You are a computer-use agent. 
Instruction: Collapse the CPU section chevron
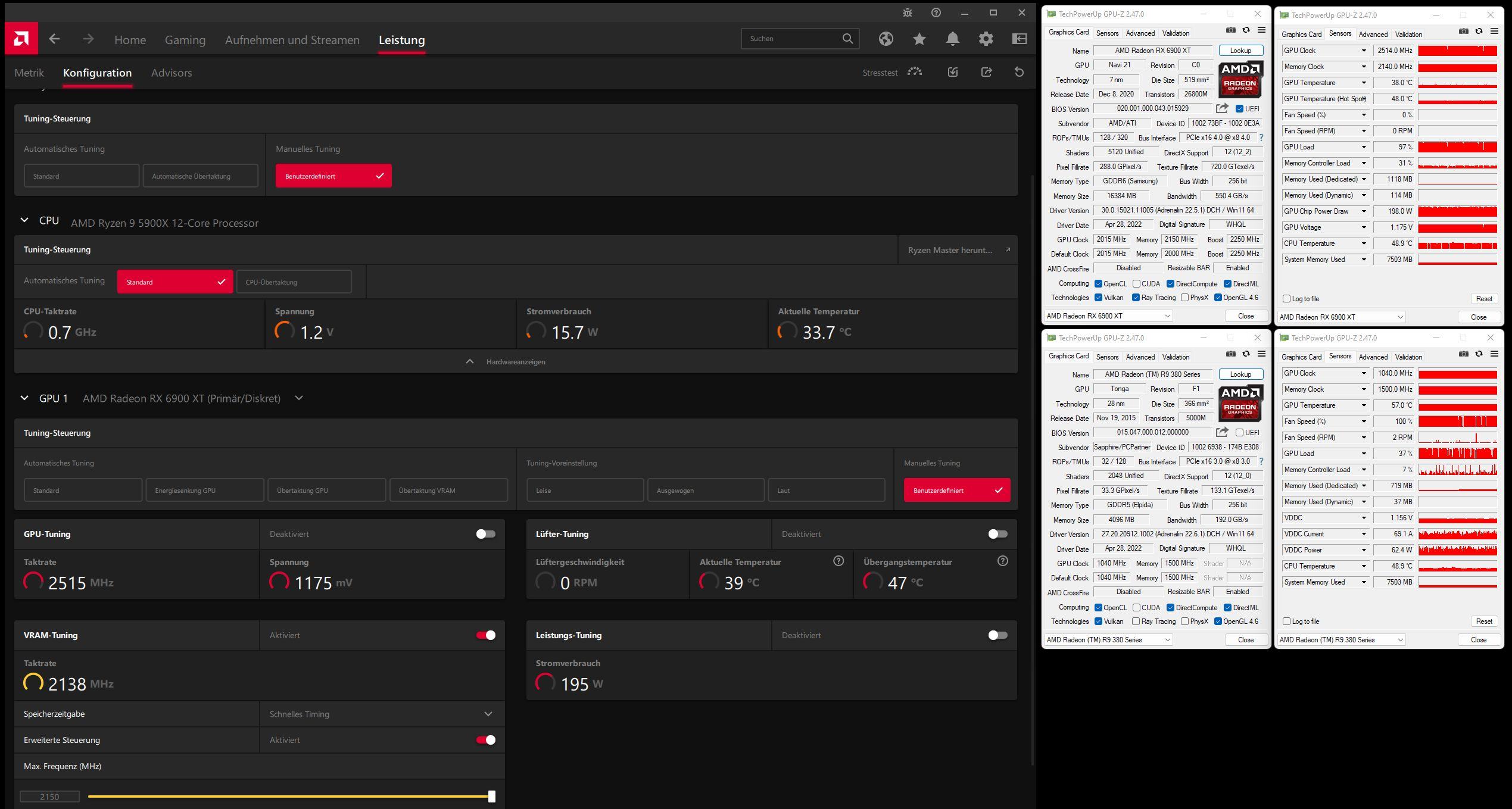click(24, 220)
